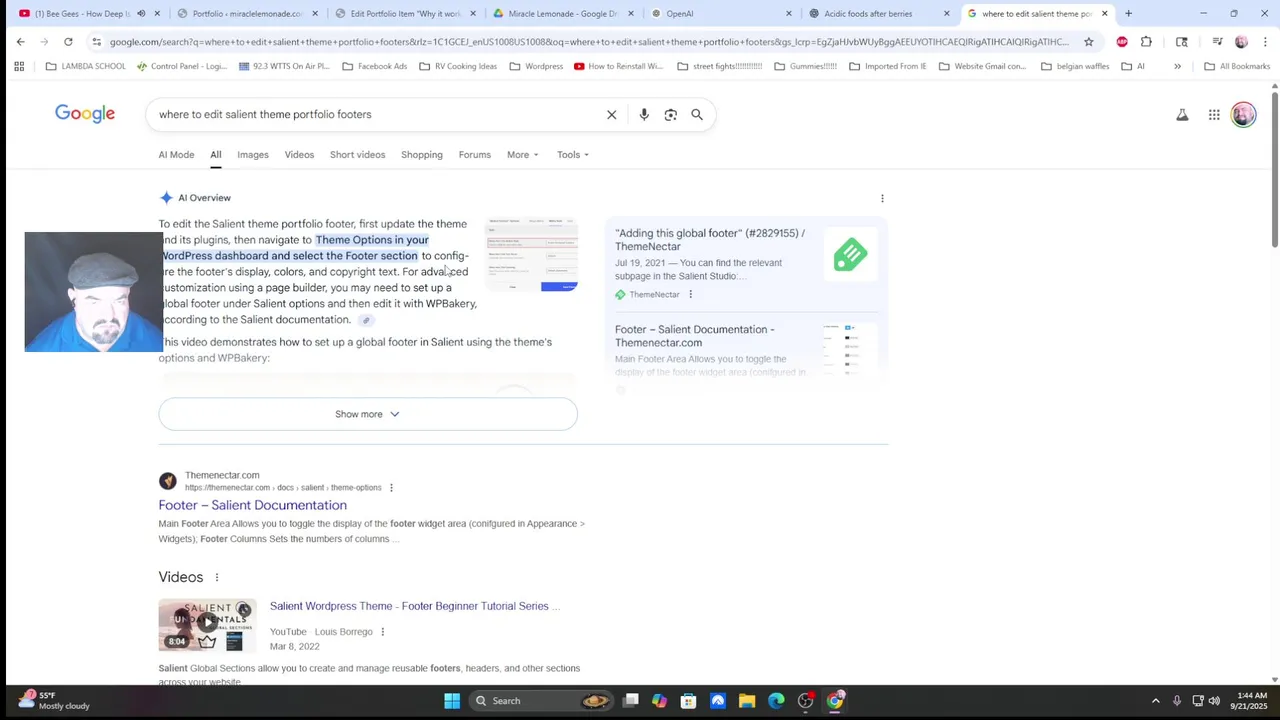Open the Google apps grid
The height and width of the screenshot is (720, 1280).
(x=1214, y=115)
